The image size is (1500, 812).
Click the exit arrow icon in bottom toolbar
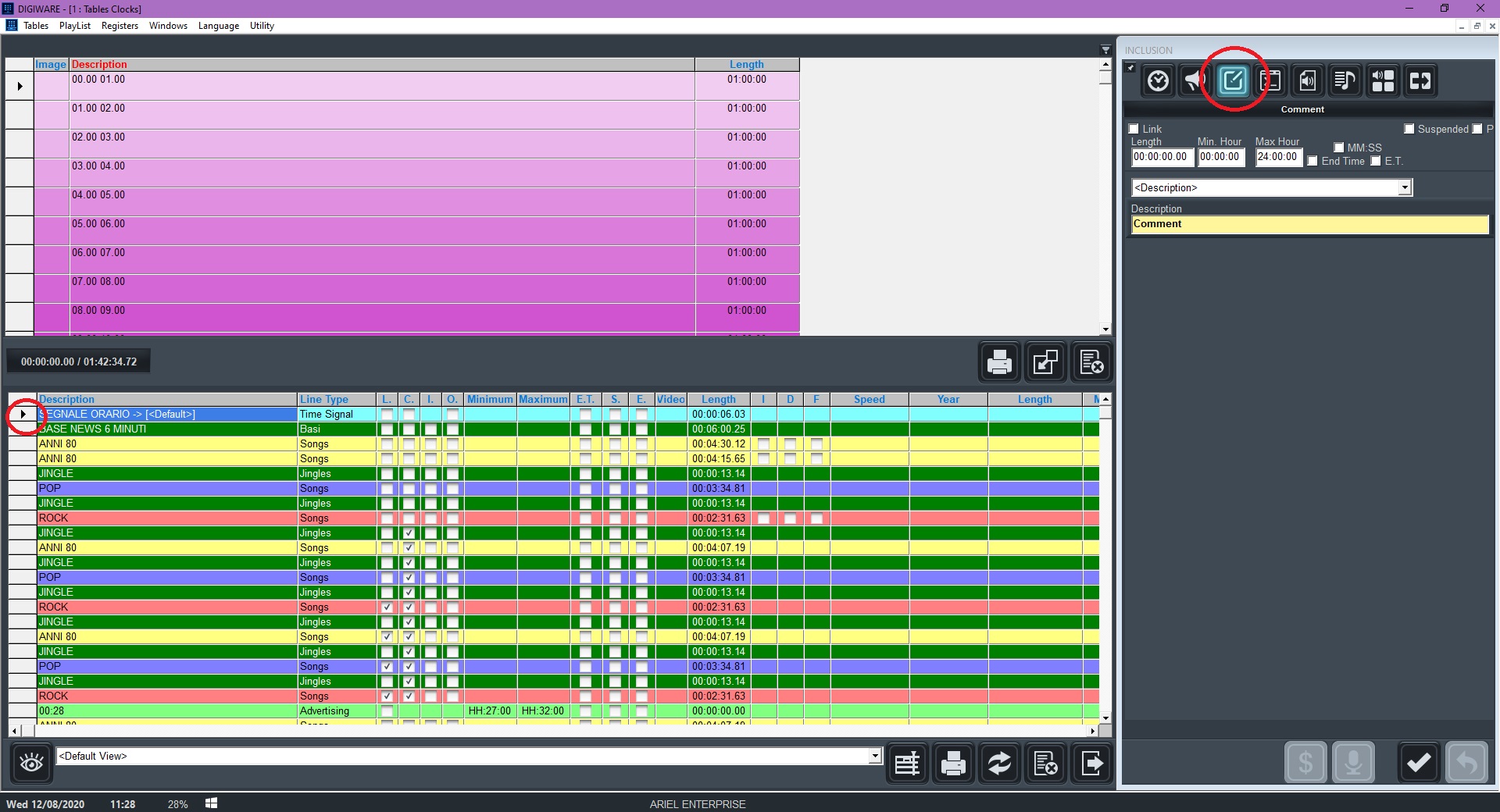pyautogui.click(x=1091, y=763)
